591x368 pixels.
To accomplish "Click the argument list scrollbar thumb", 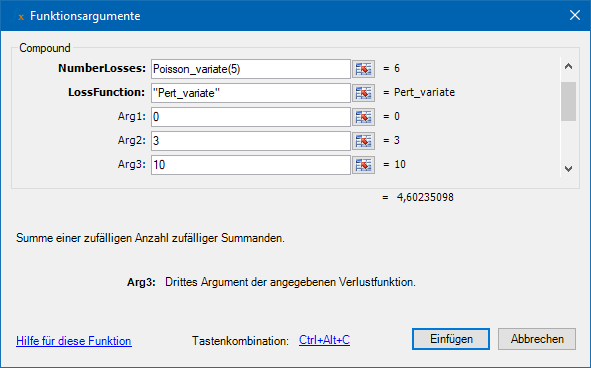I will (x=568, y=101).
